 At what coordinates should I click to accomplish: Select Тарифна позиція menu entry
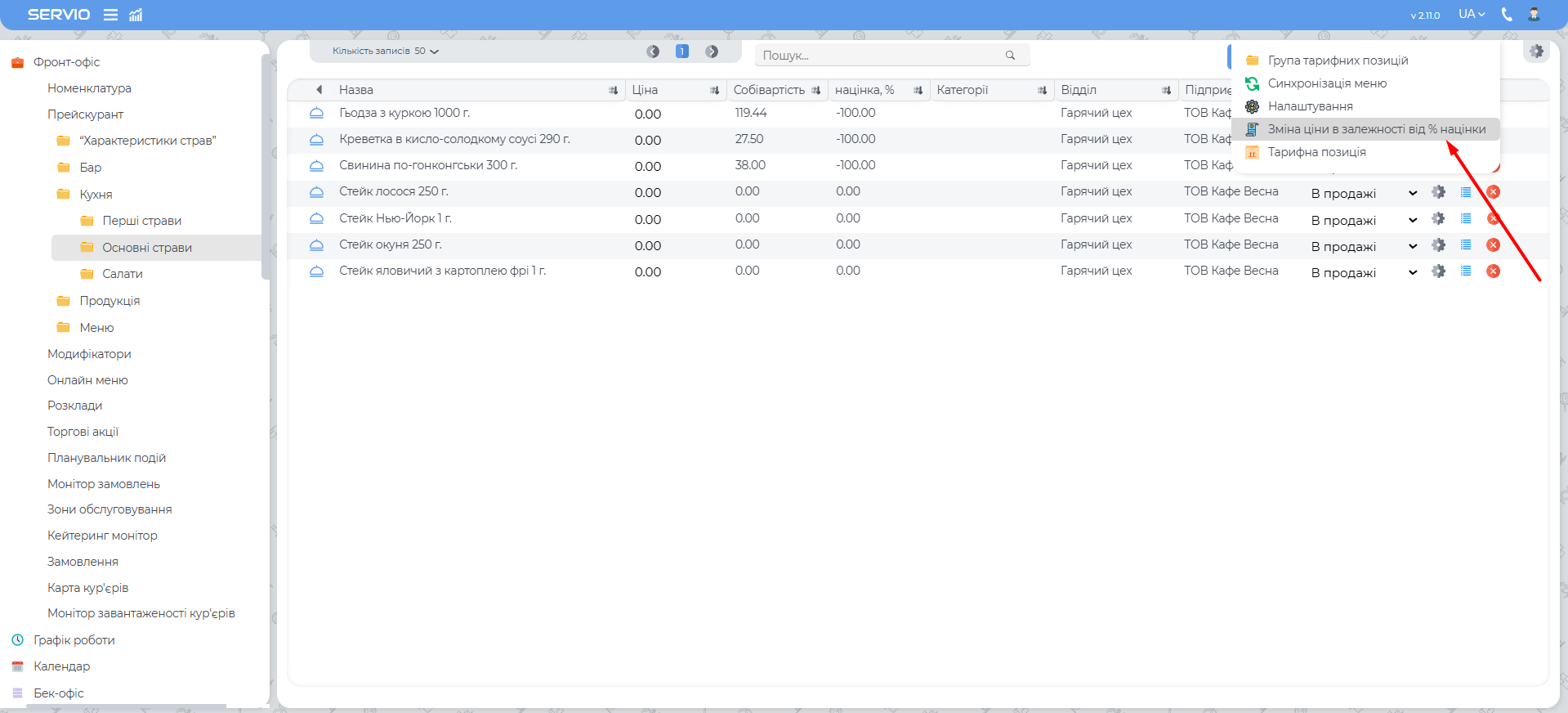1316,152
